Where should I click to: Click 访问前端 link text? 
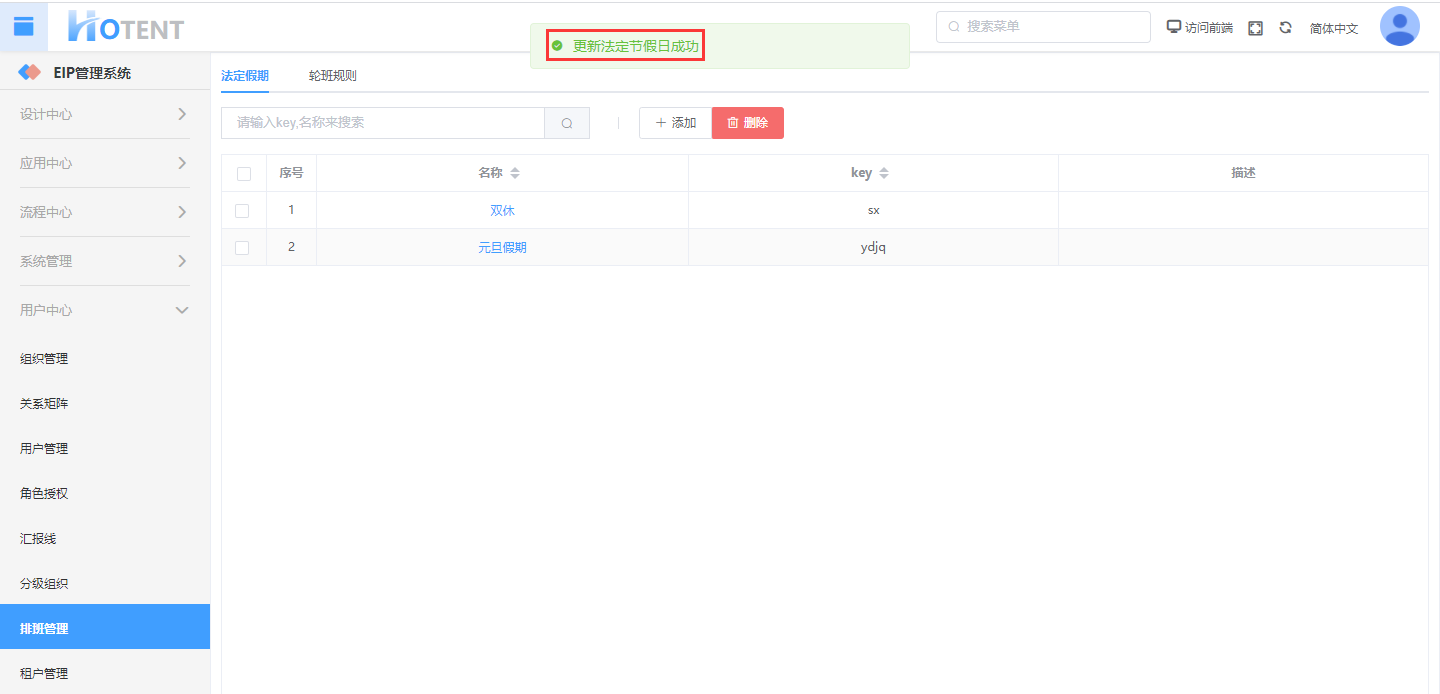1209,28
